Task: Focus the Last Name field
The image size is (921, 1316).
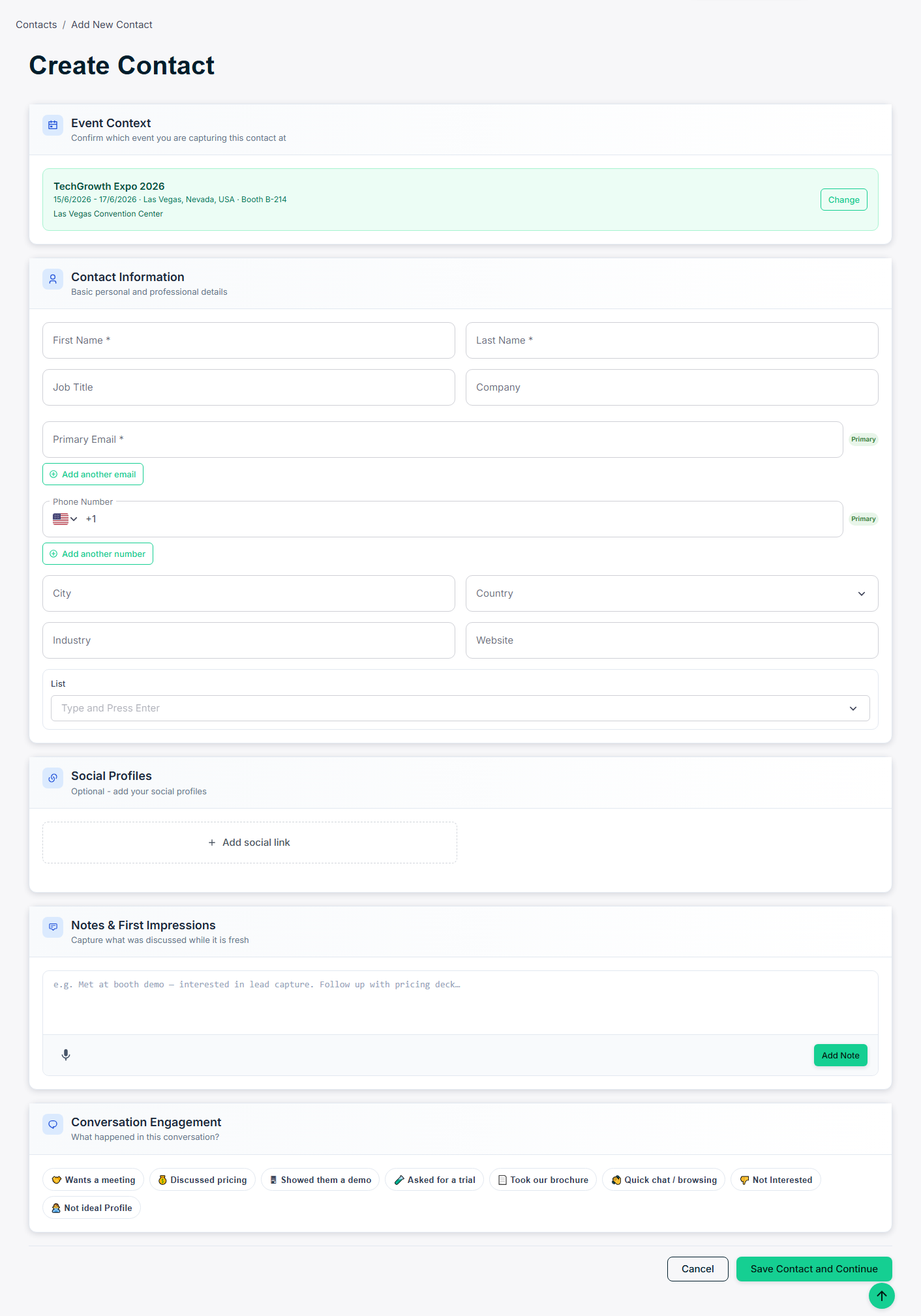Action: pos(672,340)
